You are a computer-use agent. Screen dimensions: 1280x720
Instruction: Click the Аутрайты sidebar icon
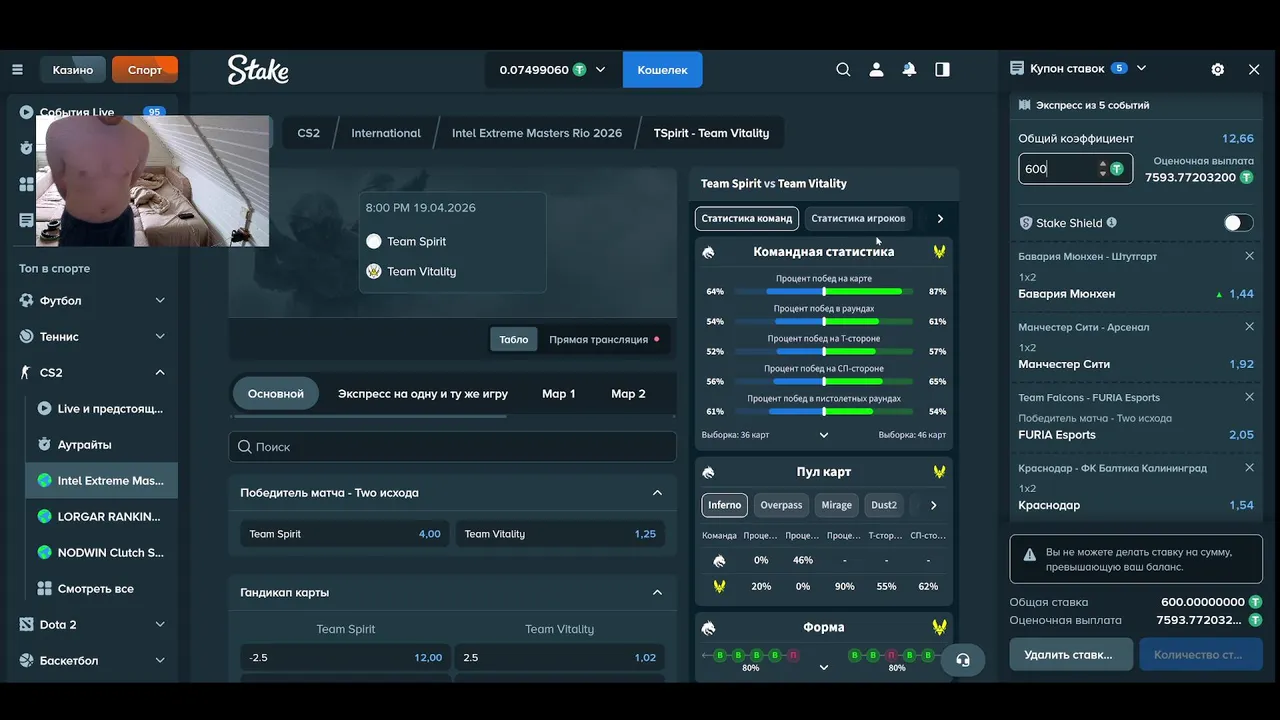[44, 444]
